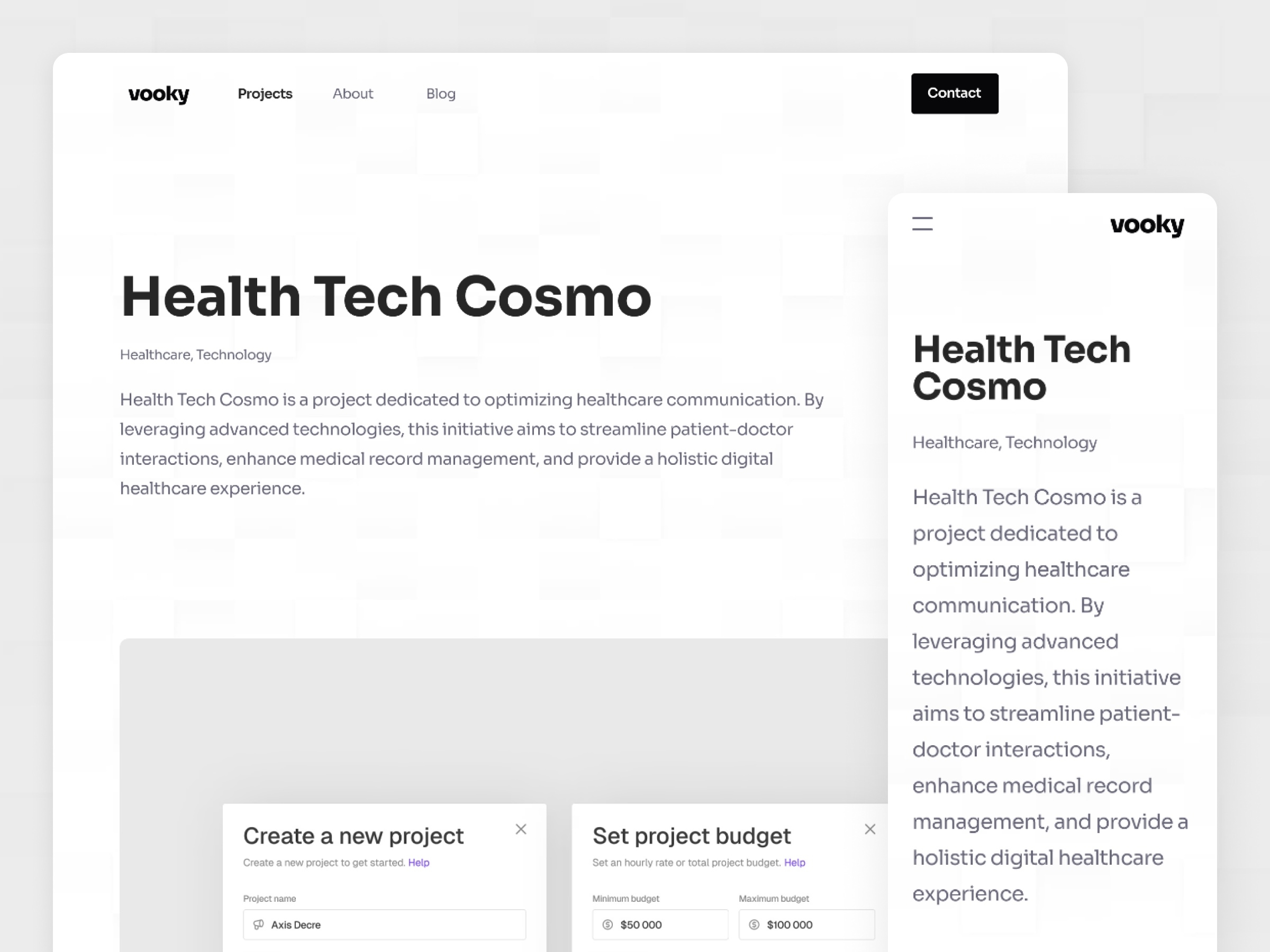Click the maximum budget dollar icon
Viewport: 1270px width, 952px height.
[755, 924]
